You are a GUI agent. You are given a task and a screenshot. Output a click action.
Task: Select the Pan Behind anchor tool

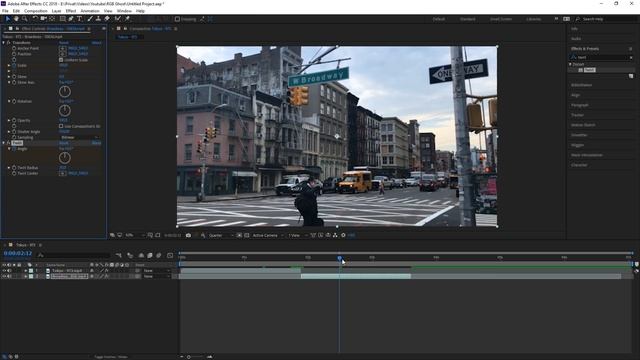point(52,19)
